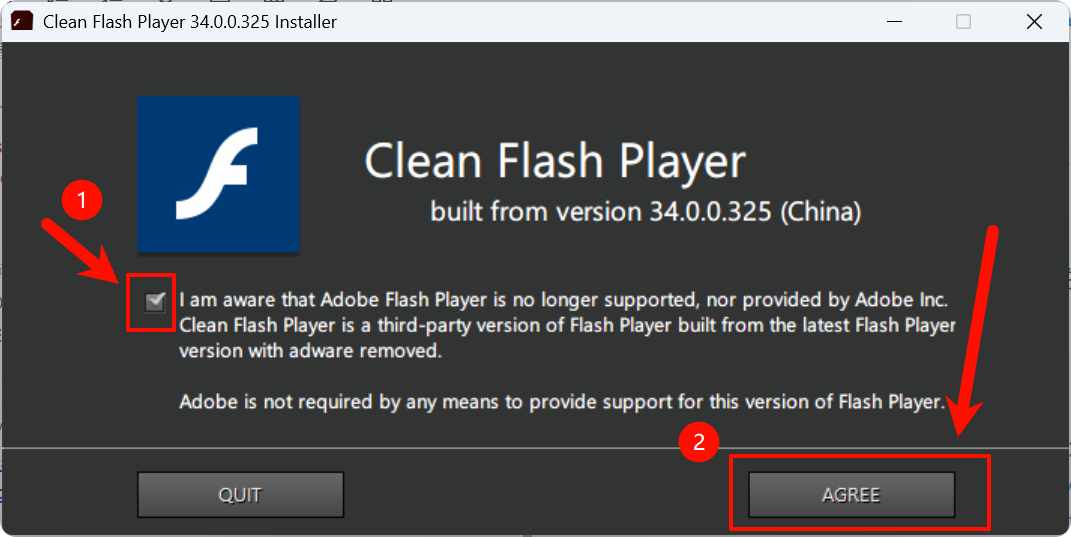Click the "Clean Flash Player is a third-party version" sentence
Image resolution: width=1071 pixels, height=537 pixels.
point(567,326)
